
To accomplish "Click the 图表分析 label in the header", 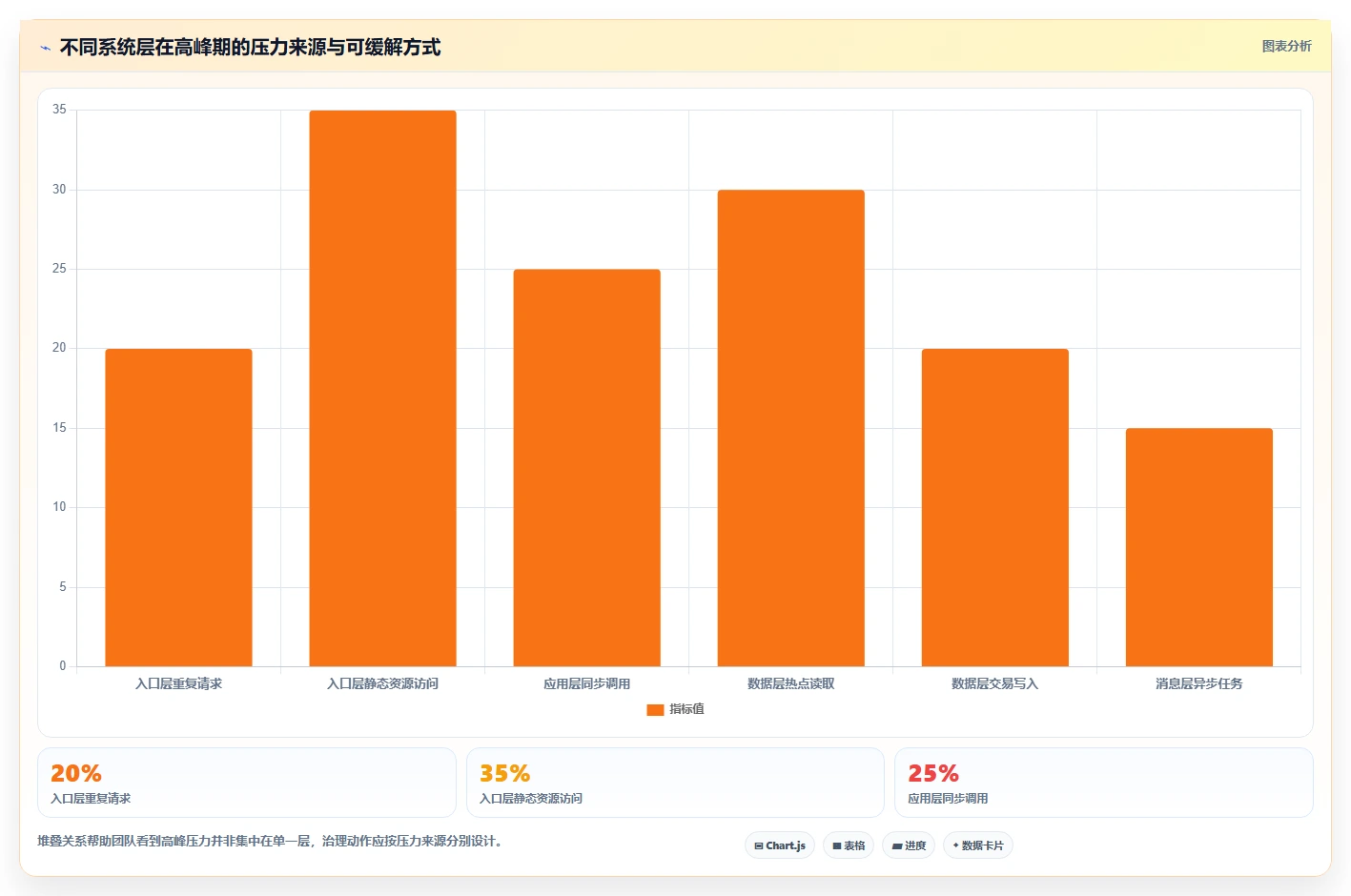I will coord(1286,46).
